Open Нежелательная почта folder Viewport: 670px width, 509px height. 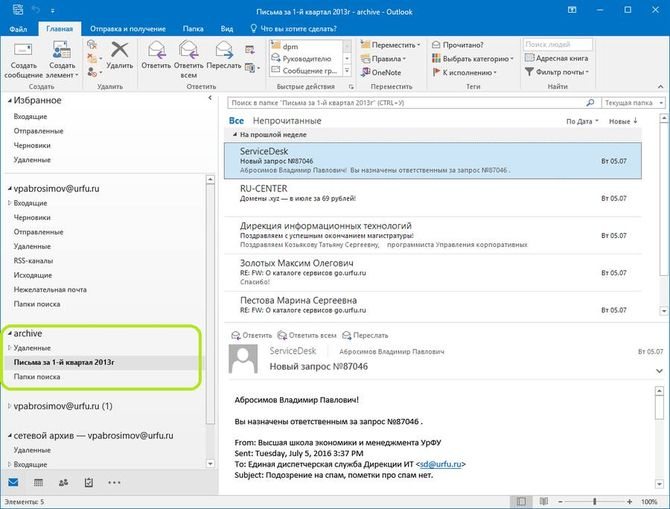click(50, 290)
